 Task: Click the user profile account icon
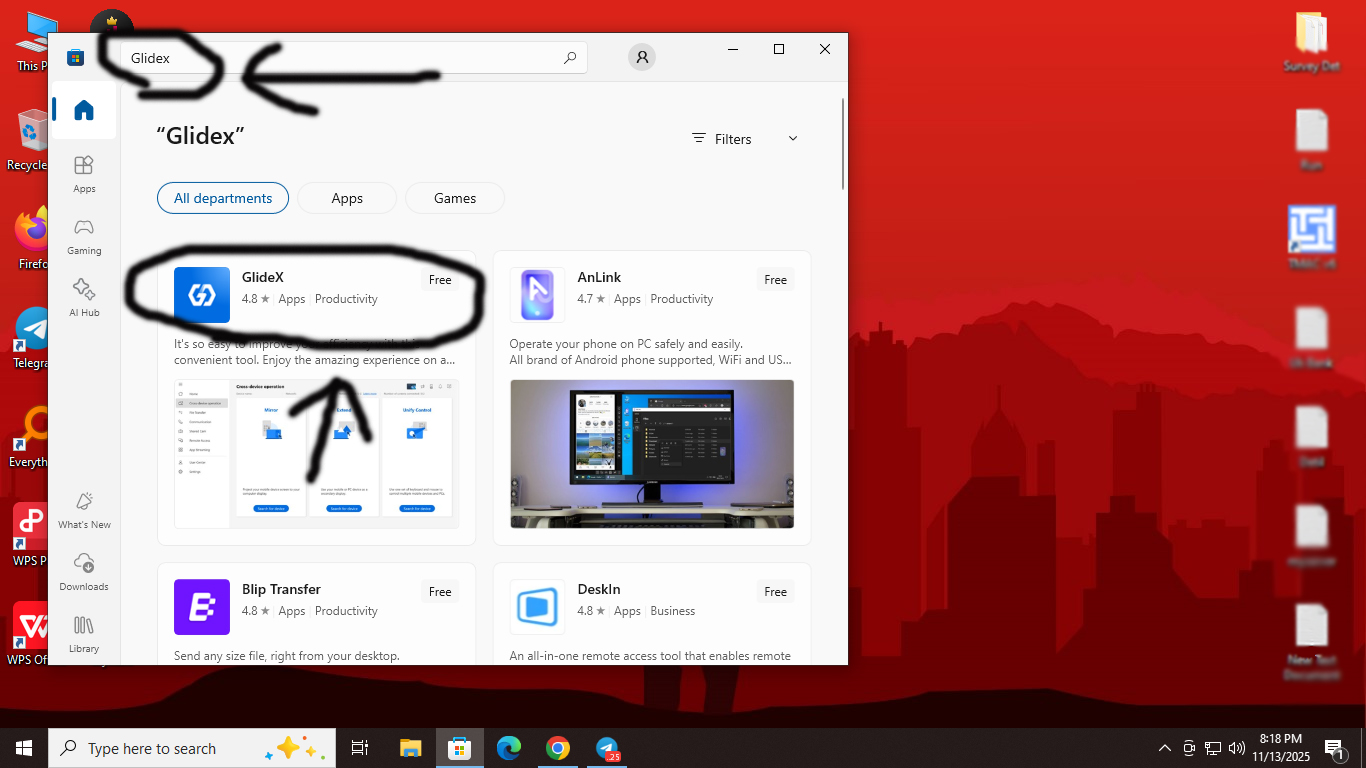click(642, 58)
